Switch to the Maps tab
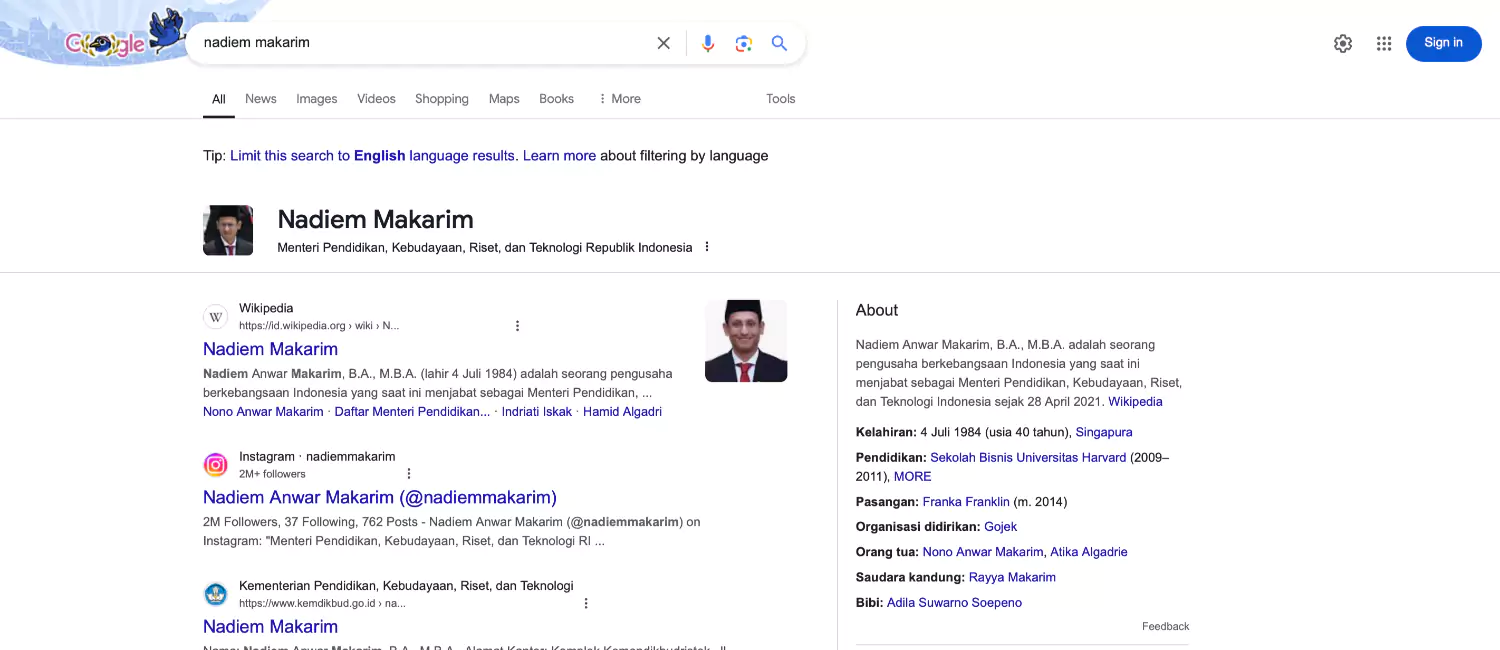The image size is (1500, 650). click(504, 99)
